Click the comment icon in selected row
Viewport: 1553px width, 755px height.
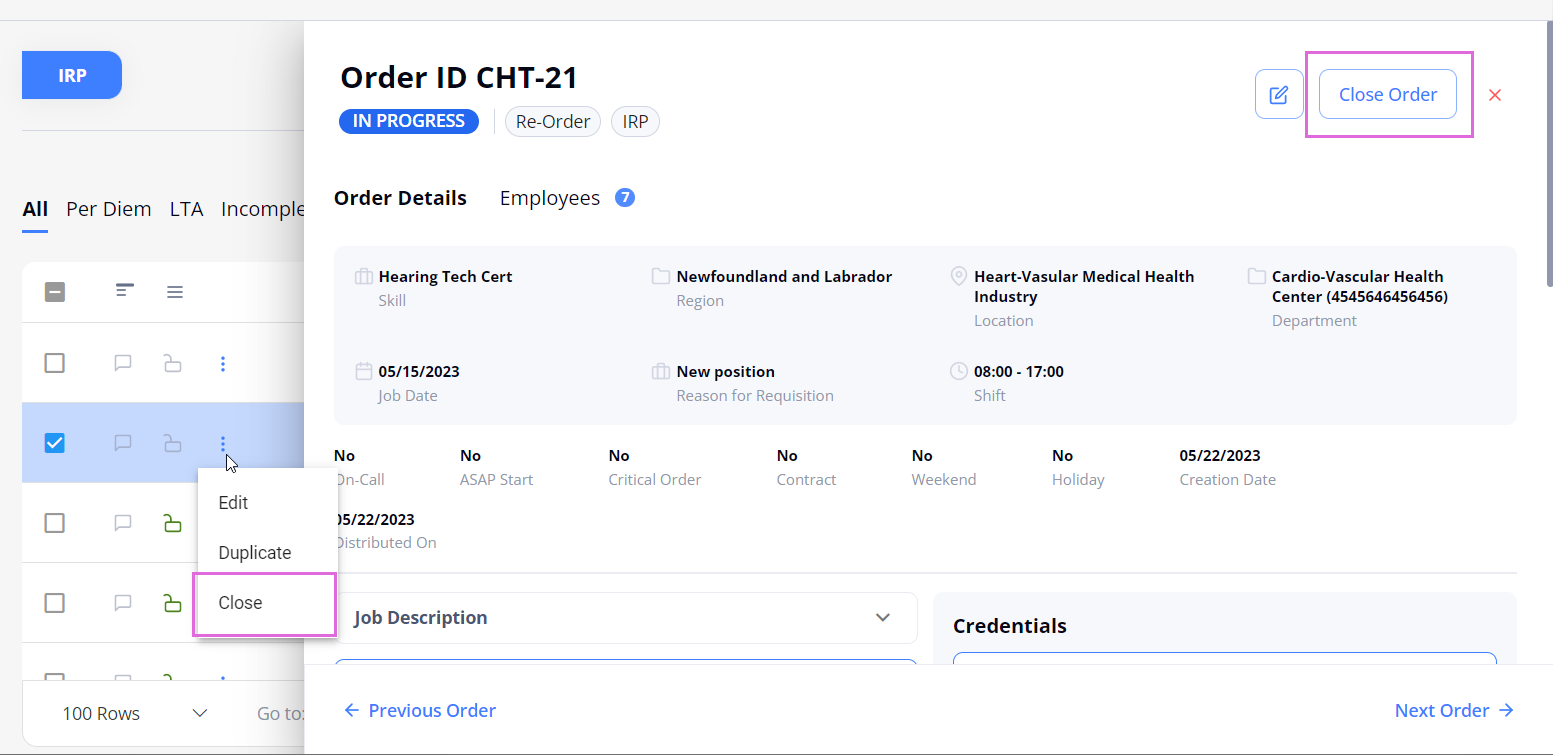(123, 443)
